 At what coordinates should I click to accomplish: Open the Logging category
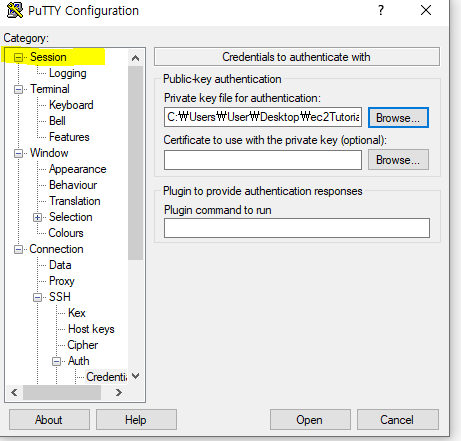point(68,73)
